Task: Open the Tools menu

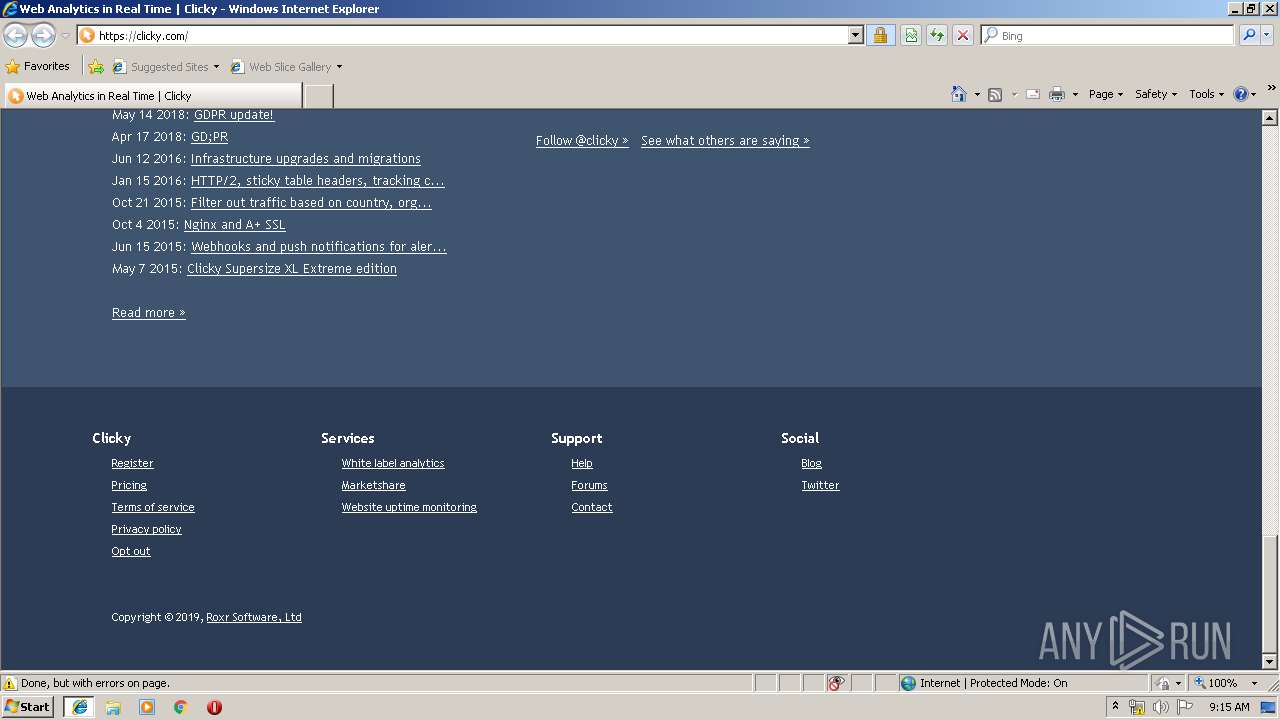Action: click(x=1206, y=94)
